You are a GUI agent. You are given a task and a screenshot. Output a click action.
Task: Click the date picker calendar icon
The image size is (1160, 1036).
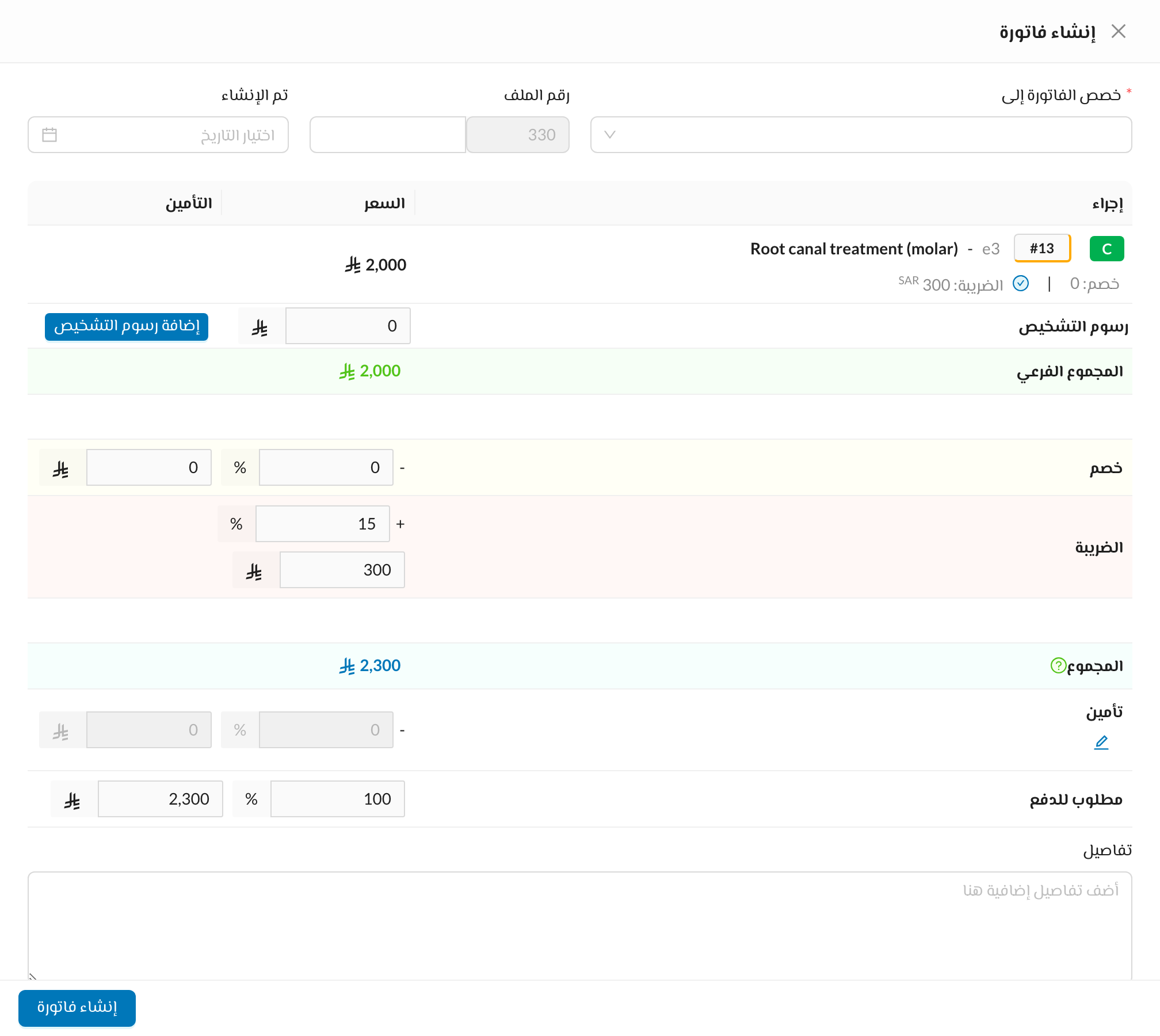pyautogui.click(x=49, y=135)
